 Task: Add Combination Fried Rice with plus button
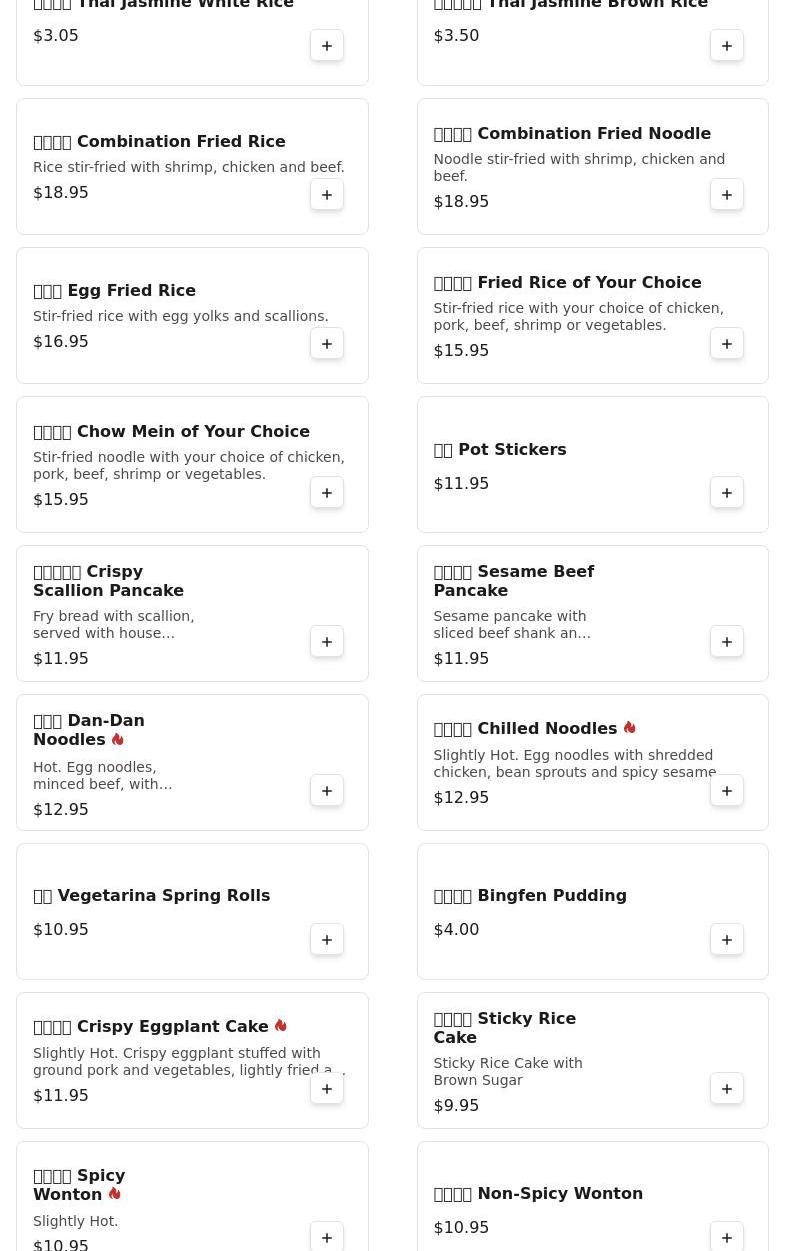coord(327,195)
